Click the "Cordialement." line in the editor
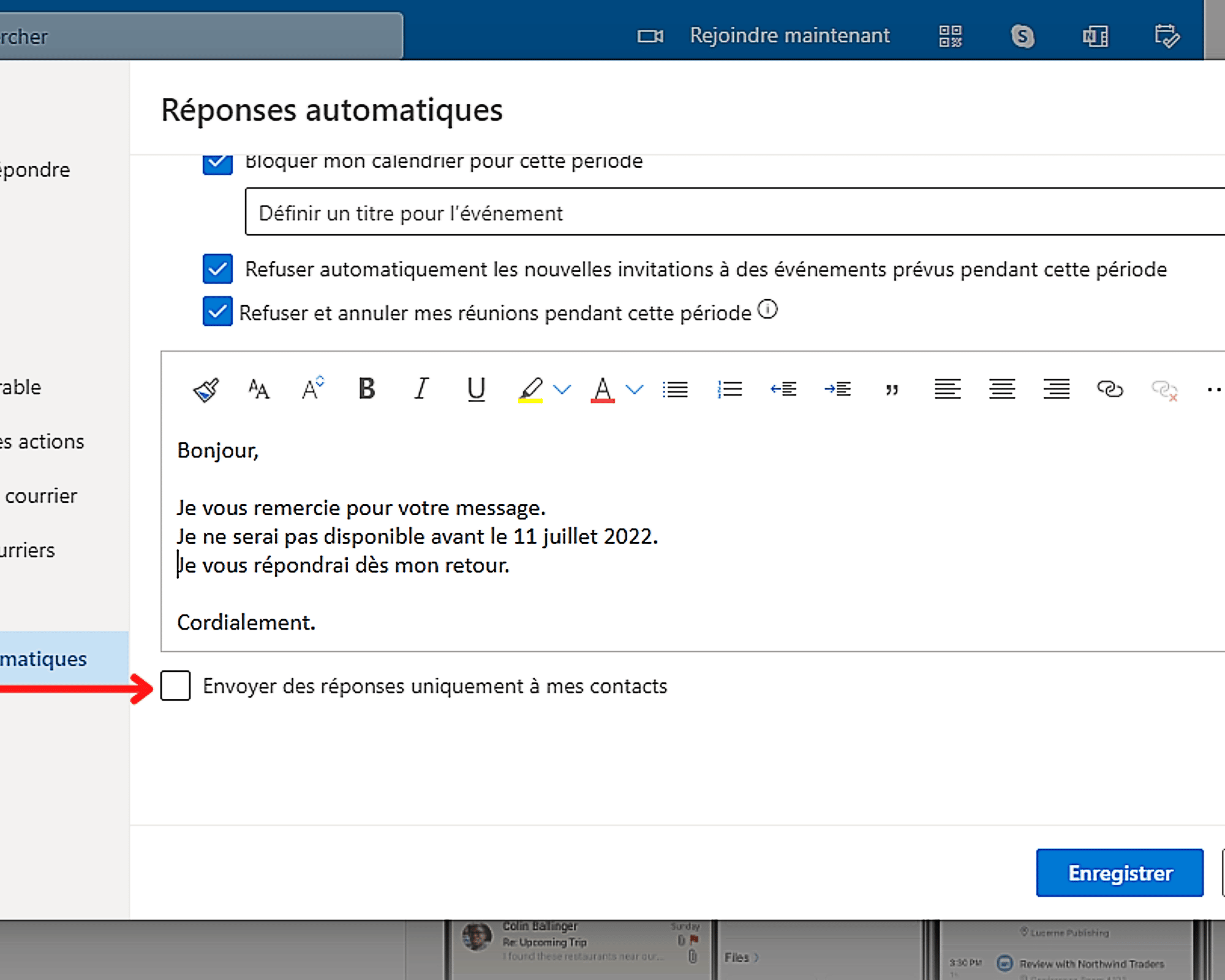Viewport: 1225px width, 980px height. (246, 622)
